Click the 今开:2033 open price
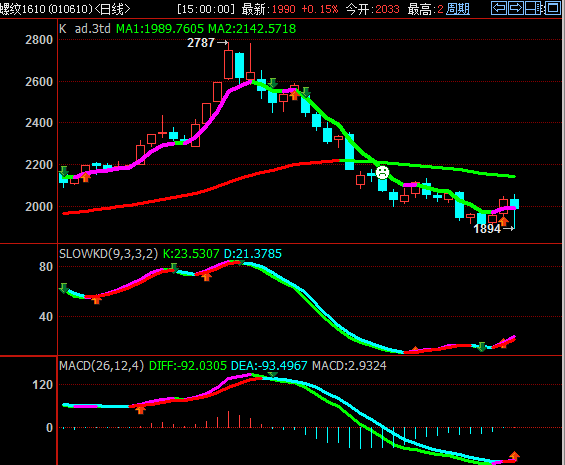Viewport: 565px width, 465px height. 373,9
